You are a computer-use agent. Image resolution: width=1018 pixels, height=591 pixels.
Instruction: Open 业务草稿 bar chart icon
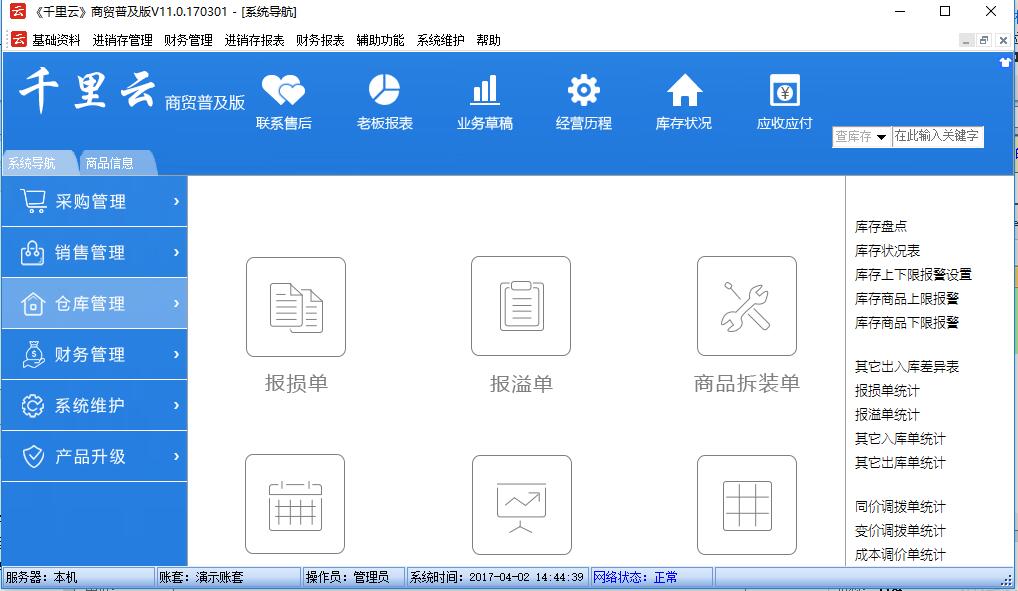tap(485, 90)
